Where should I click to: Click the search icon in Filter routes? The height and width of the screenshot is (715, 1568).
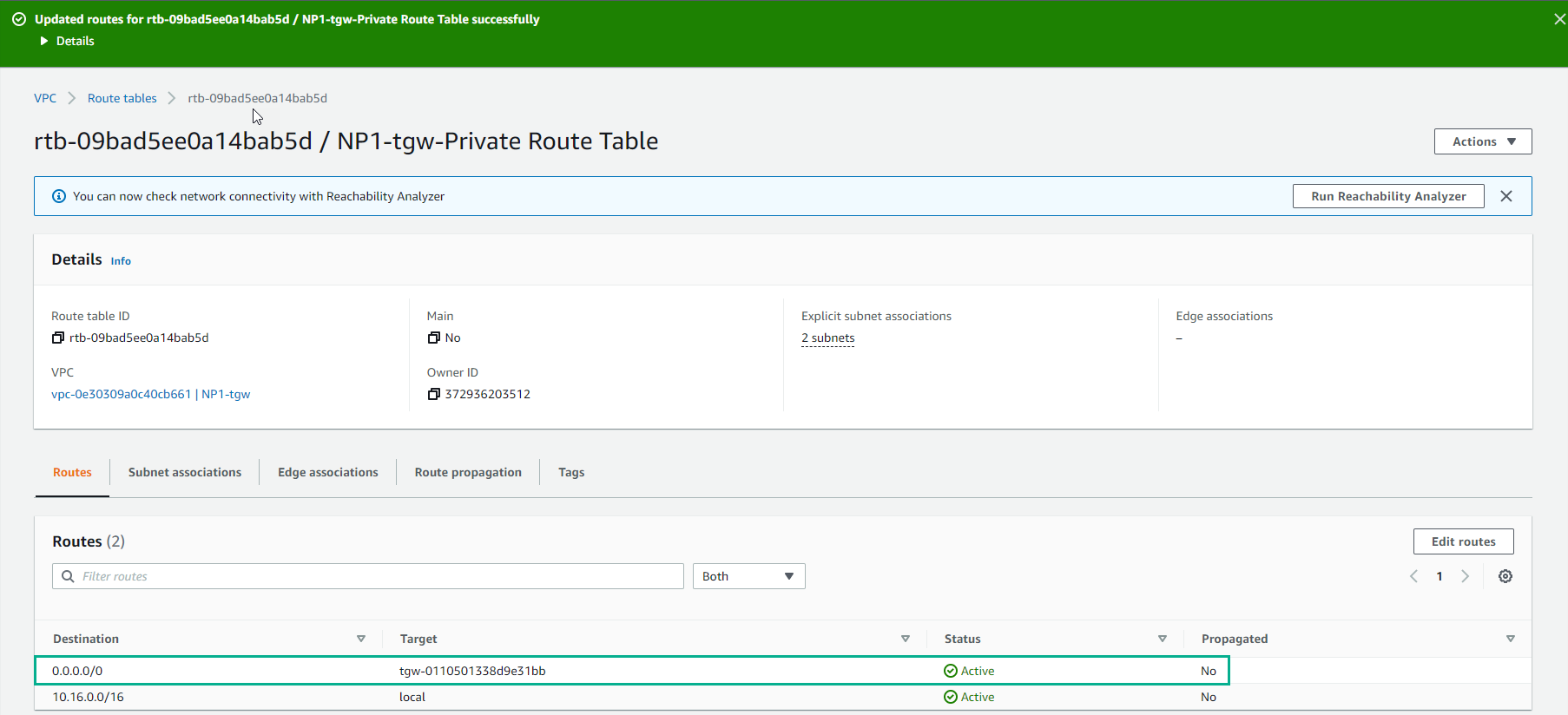[68, 576]
